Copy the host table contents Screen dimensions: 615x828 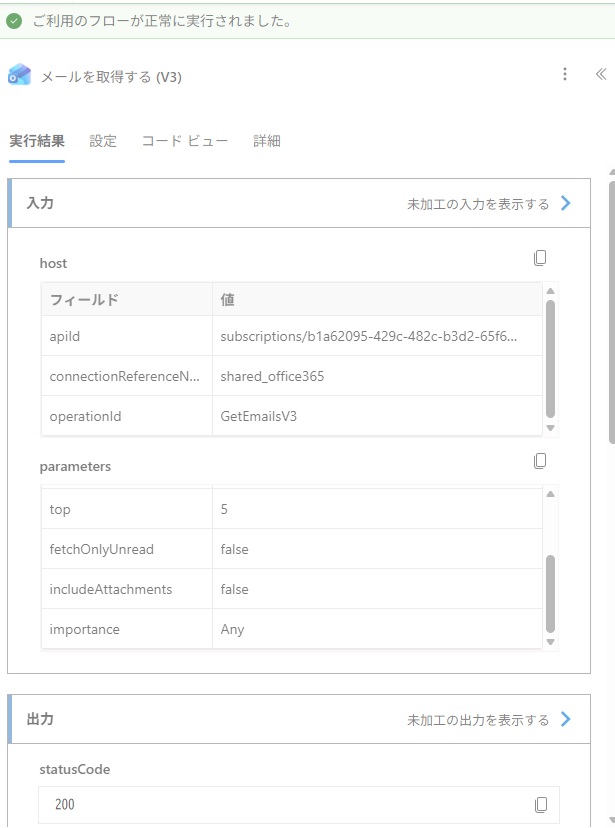pos(540,258)
